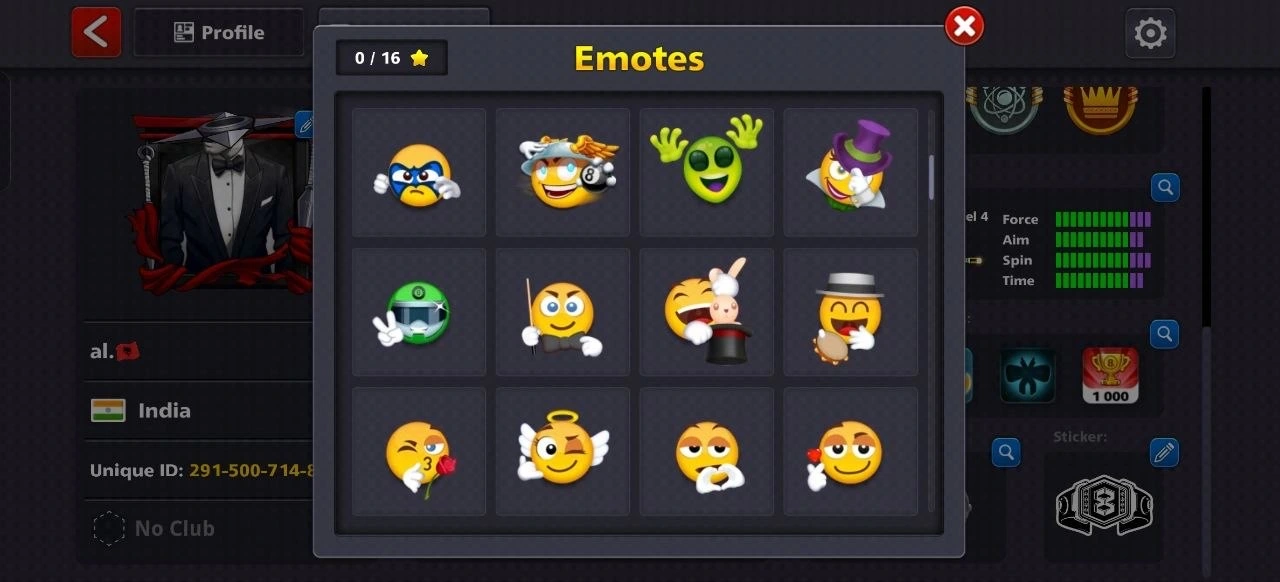
Task: Select the winking angel emote
Action: (x=563, y=451)
